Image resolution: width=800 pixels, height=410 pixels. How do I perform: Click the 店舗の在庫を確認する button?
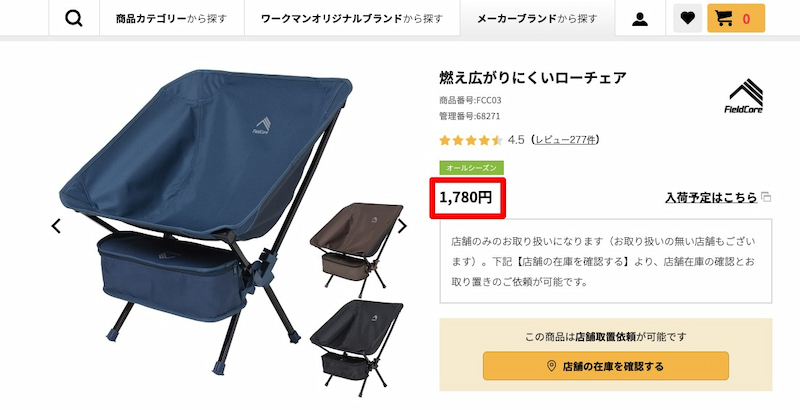tap(606, 366)
